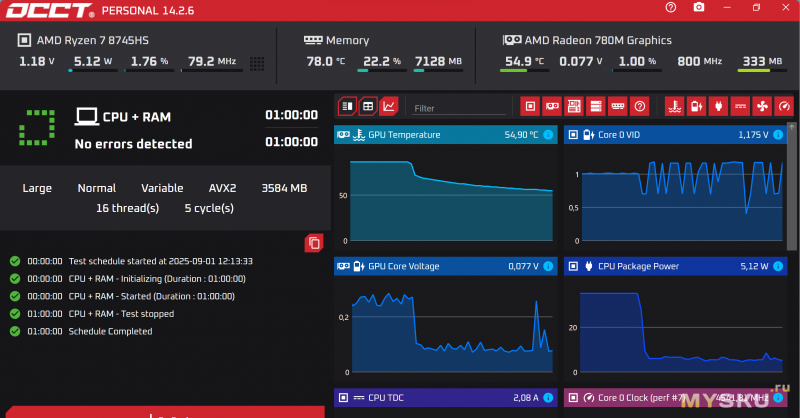800x418 pixels.
Task: Select the CPU + RAM Initializing log entry
Action: coord(128,279)
